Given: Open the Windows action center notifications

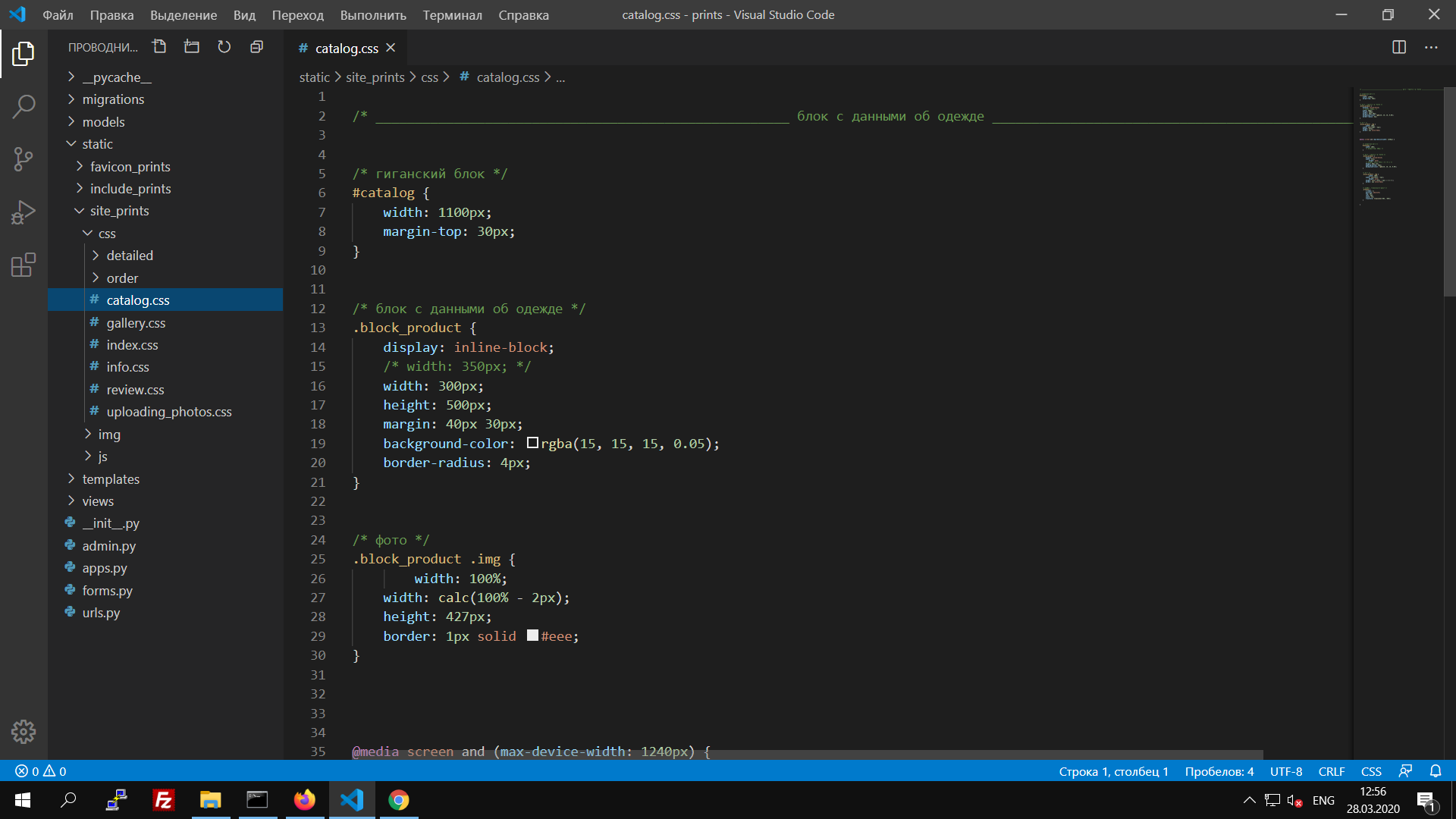Looking at the screenshot, I should pyautogui.click(x=1426, y=801).
